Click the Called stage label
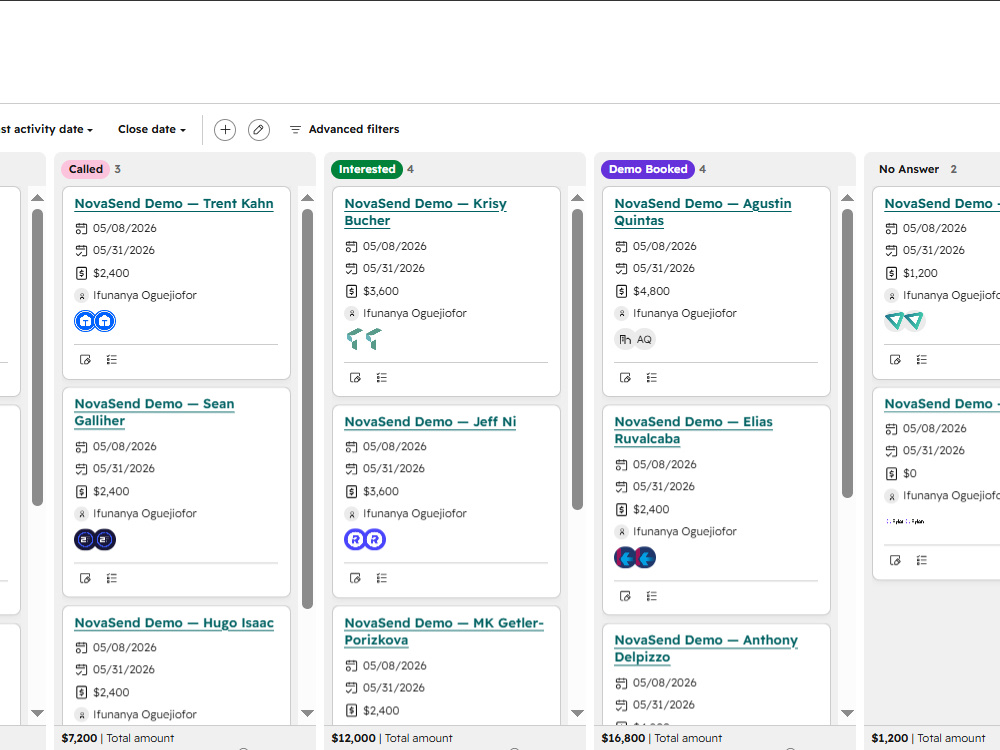The height and width of the screenshot is (750, 1000). click(x=85, y=169)
